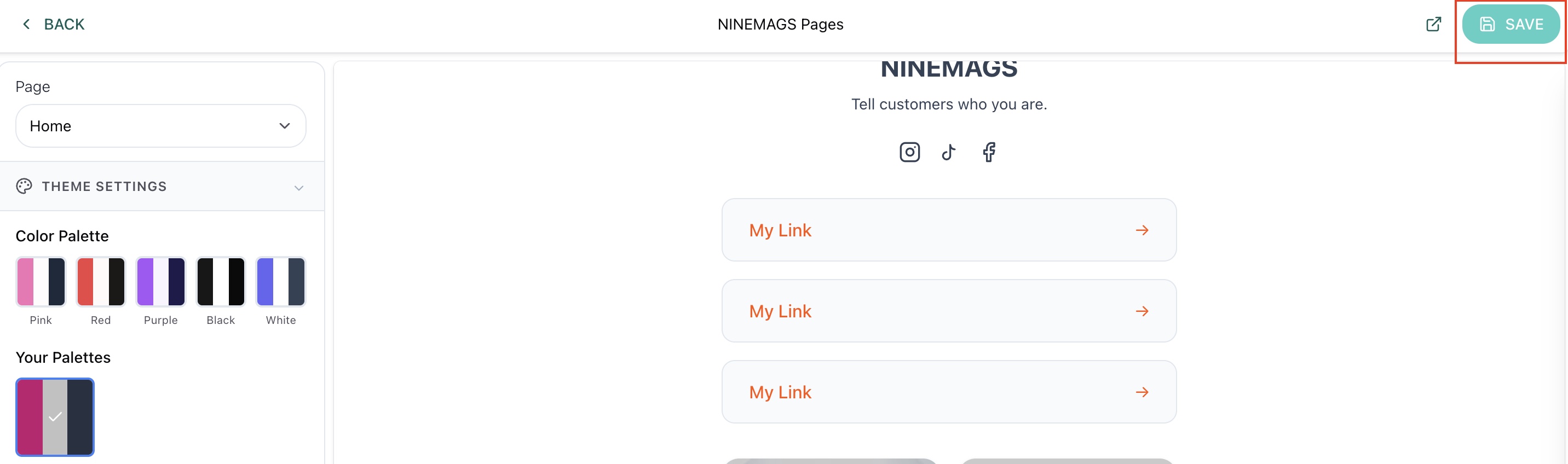The width and height of the screenshot is (1568, 464).
Task: Click the Instagram icon
Action: (x=909, y=152)
